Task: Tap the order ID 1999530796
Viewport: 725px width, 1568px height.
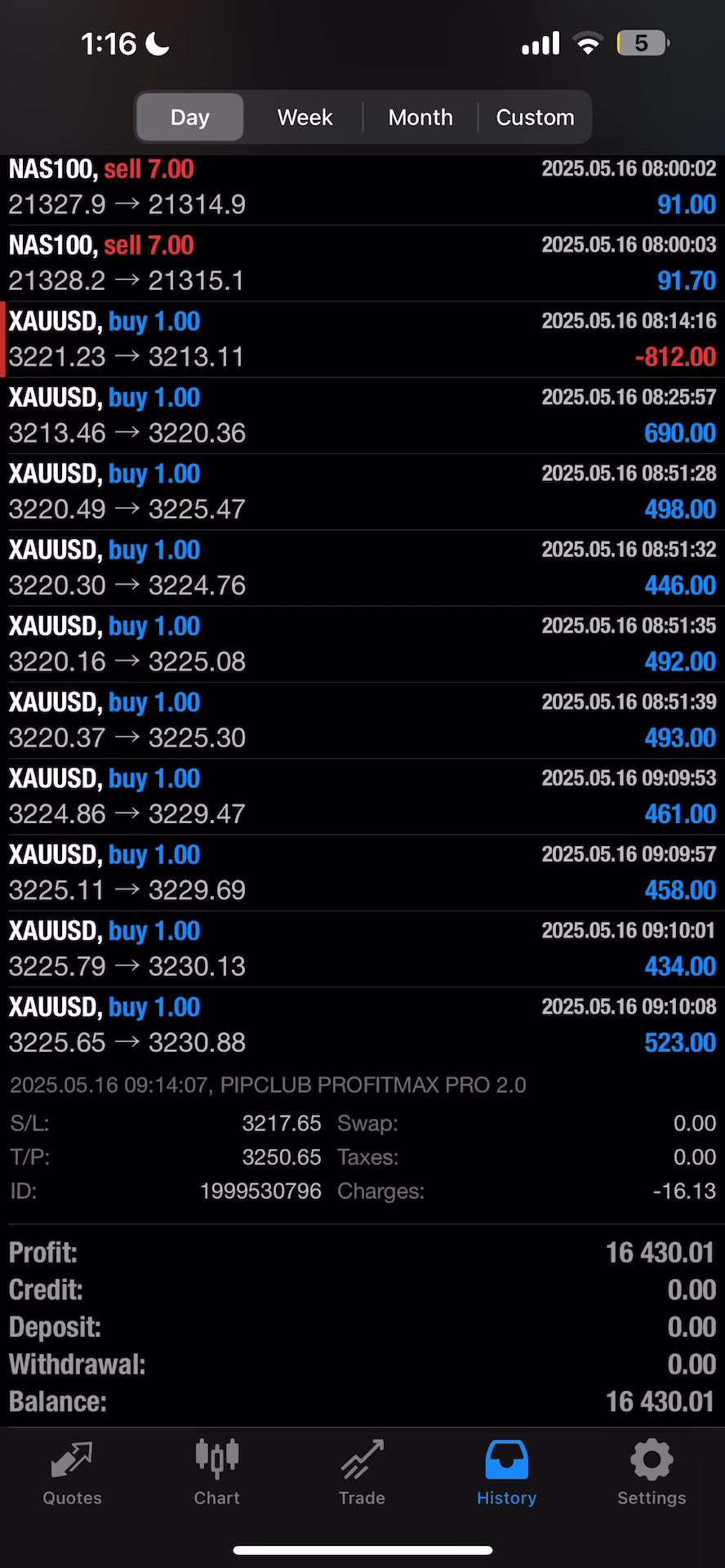Action: tap(260, 1191)
